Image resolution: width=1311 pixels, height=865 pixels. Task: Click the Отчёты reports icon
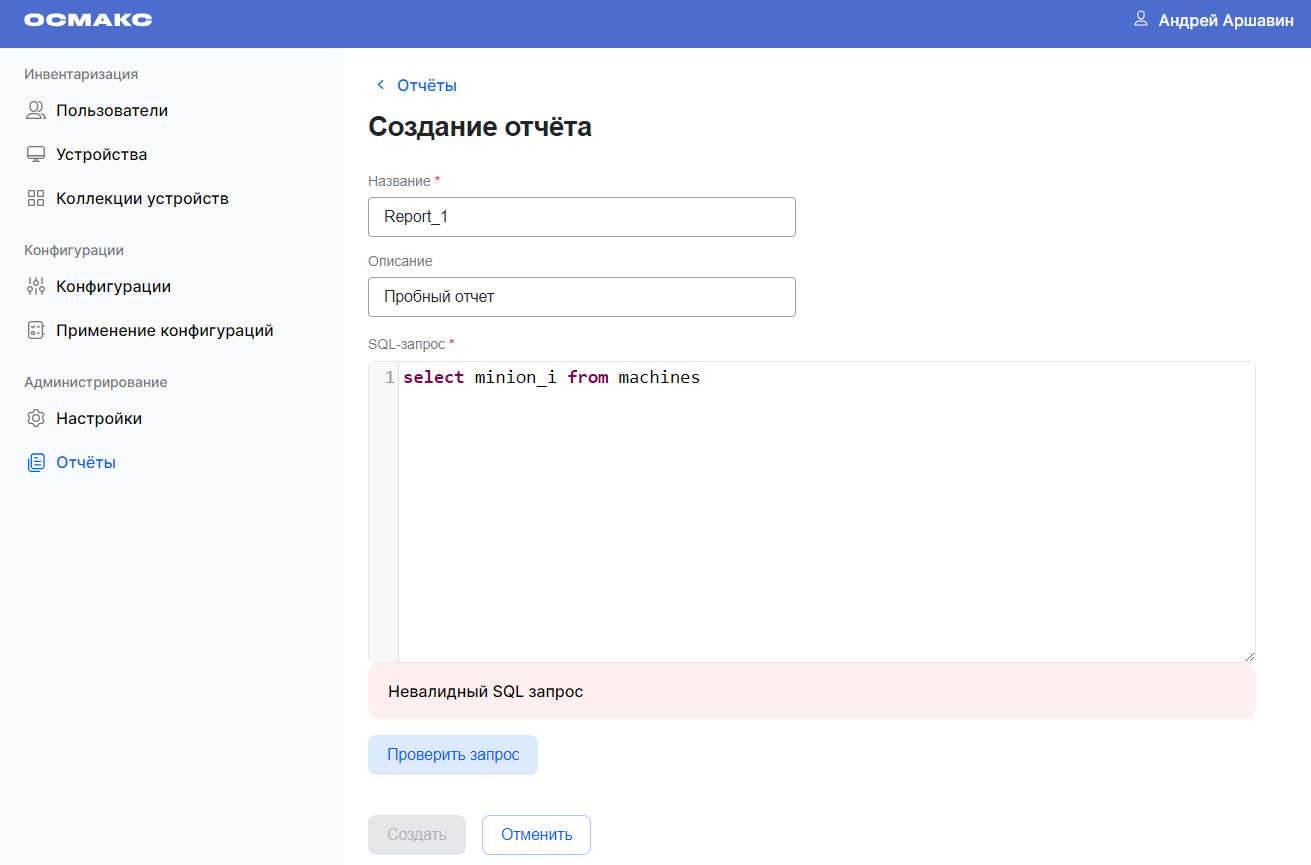coord(36,463)
